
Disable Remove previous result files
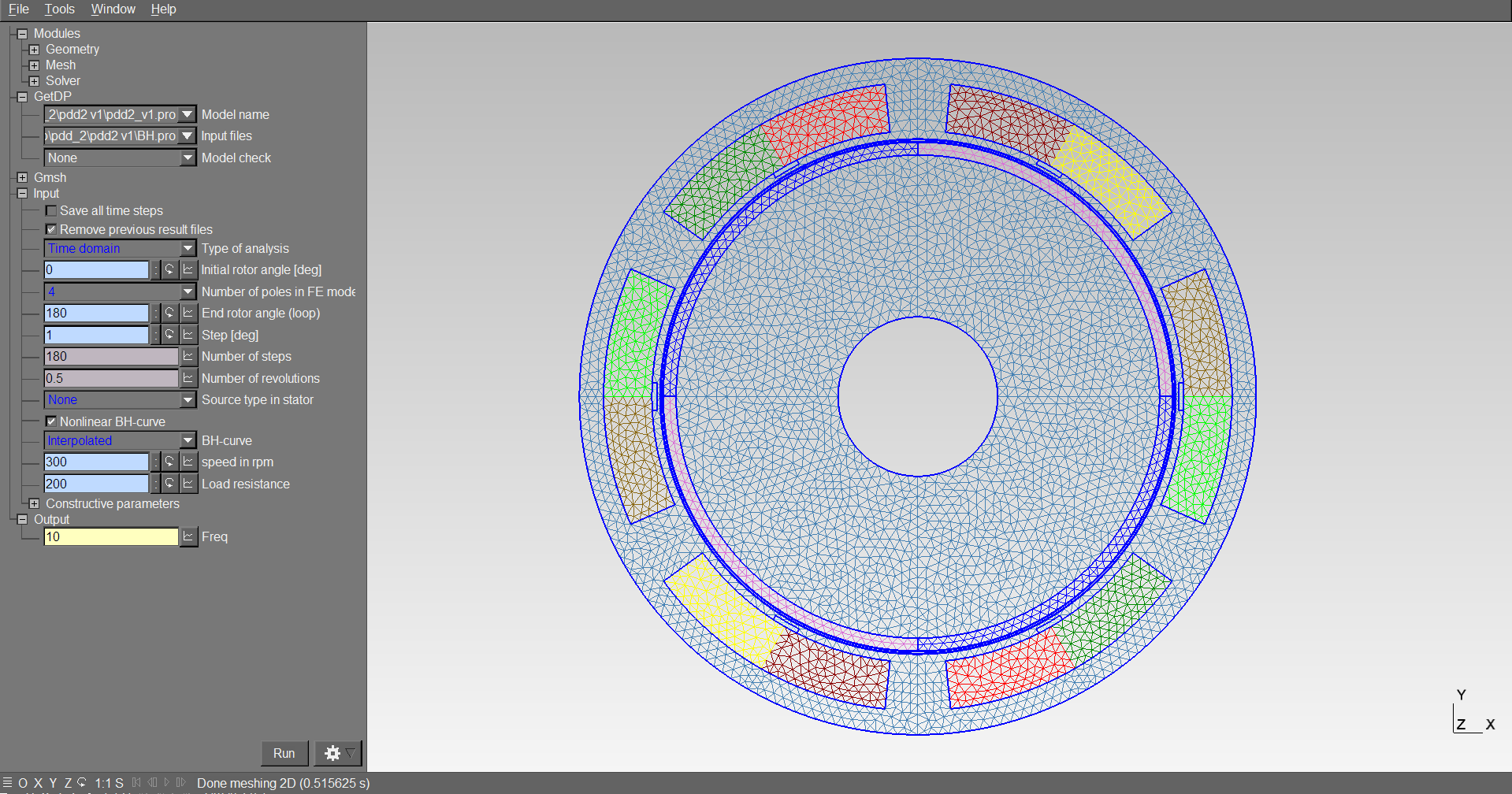51,229
